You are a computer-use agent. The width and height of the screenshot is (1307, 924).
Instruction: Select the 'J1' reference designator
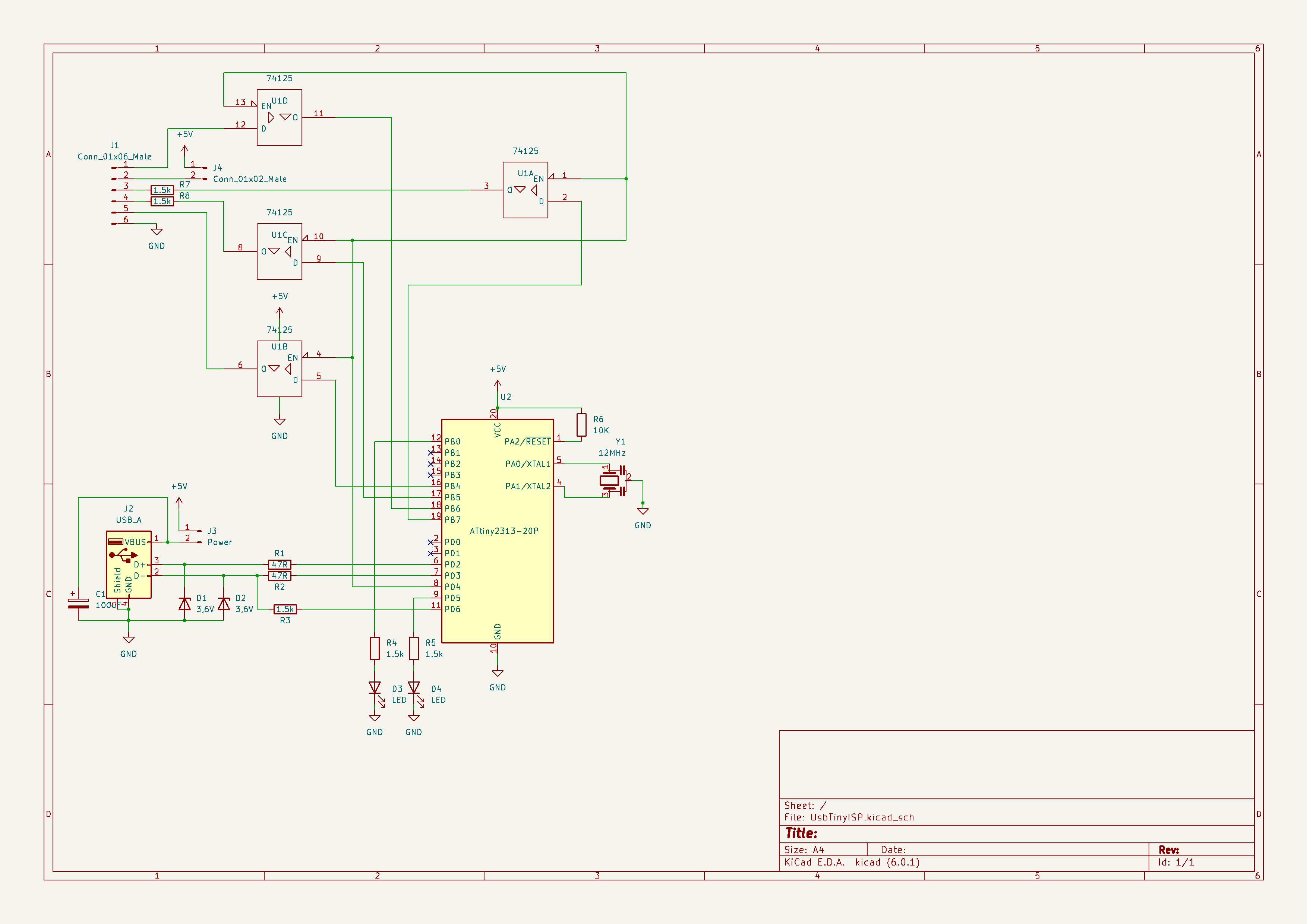pos(114,145)
